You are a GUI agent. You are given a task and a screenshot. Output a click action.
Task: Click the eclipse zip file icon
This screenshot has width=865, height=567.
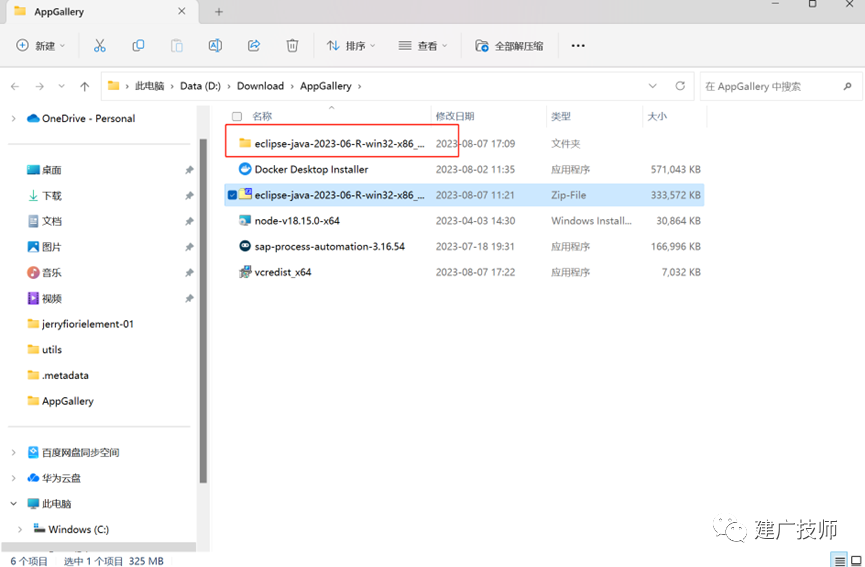(245, 194)
